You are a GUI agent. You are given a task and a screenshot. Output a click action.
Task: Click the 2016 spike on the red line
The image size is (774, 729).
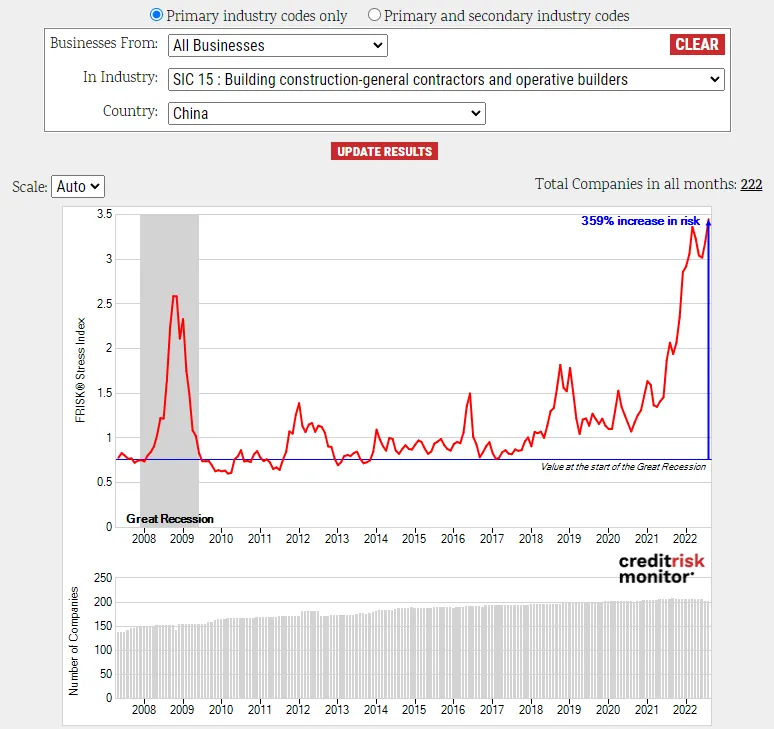click(x=469, y=394)
